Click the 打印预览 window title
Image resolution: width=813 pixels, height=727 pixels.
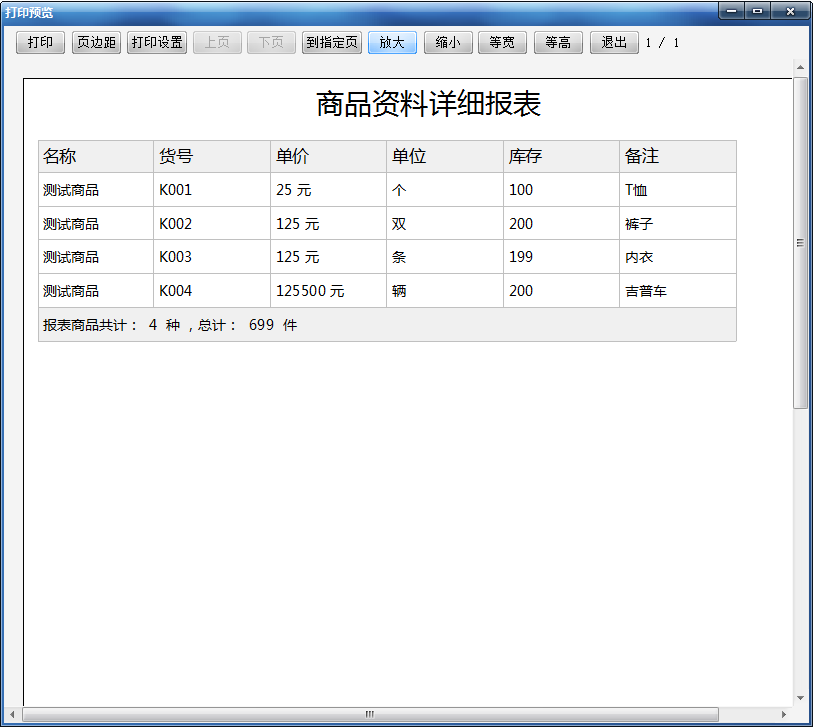coord(30,12)
